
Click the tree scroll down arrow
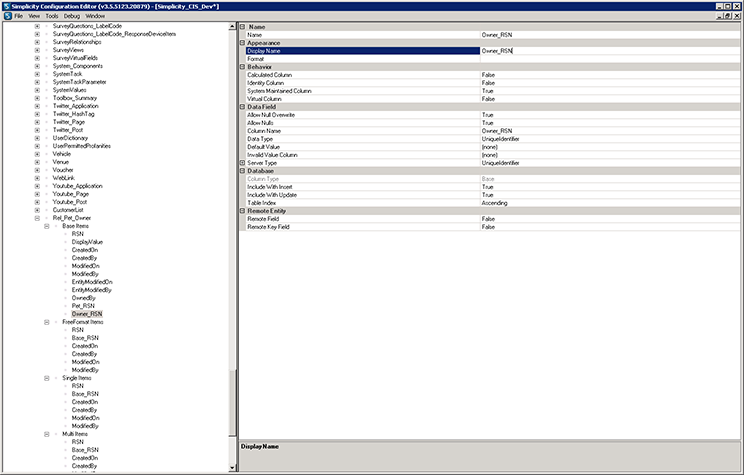pos(232,467)
